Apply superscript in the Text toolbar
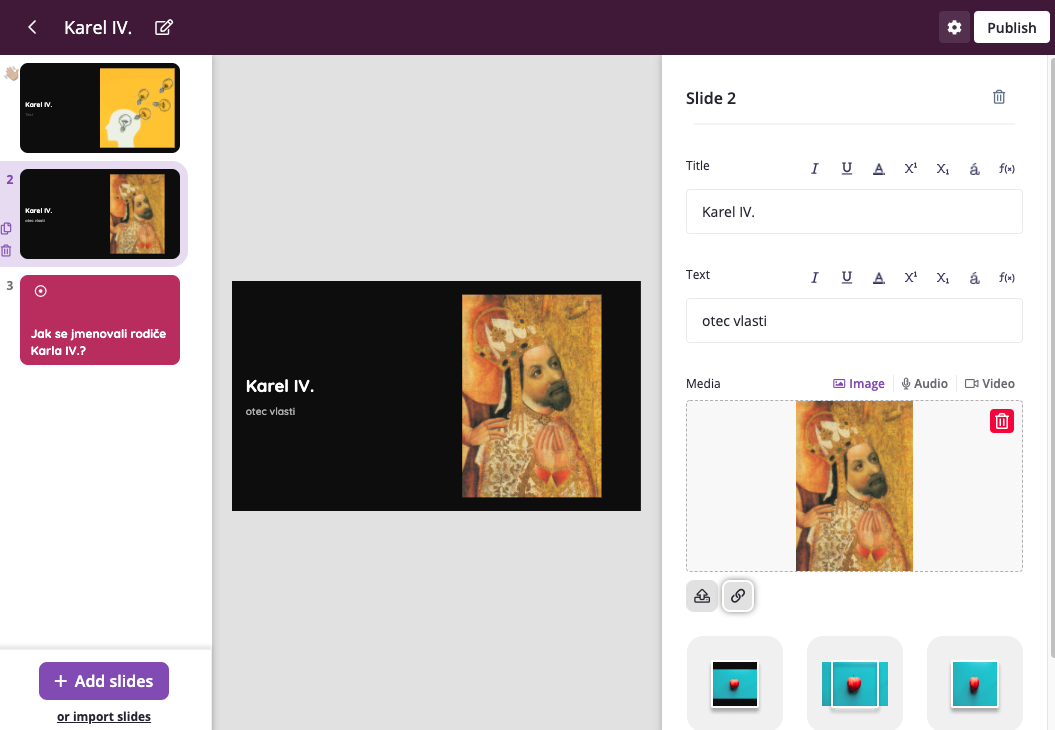This screenshot has height=730, width=1055. pyautogui.click(x=910, y=278)
